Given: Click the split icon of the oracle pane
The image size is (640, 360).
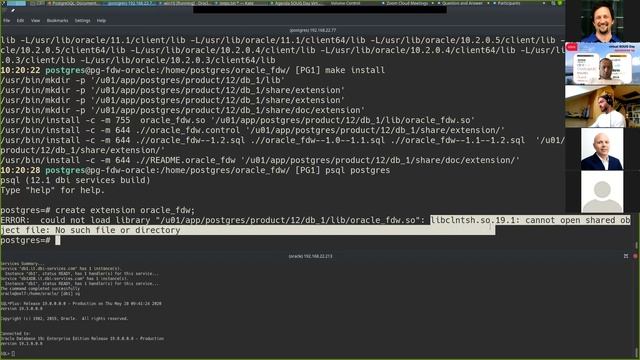Looking at the screenshot, I should coord(626,256).
